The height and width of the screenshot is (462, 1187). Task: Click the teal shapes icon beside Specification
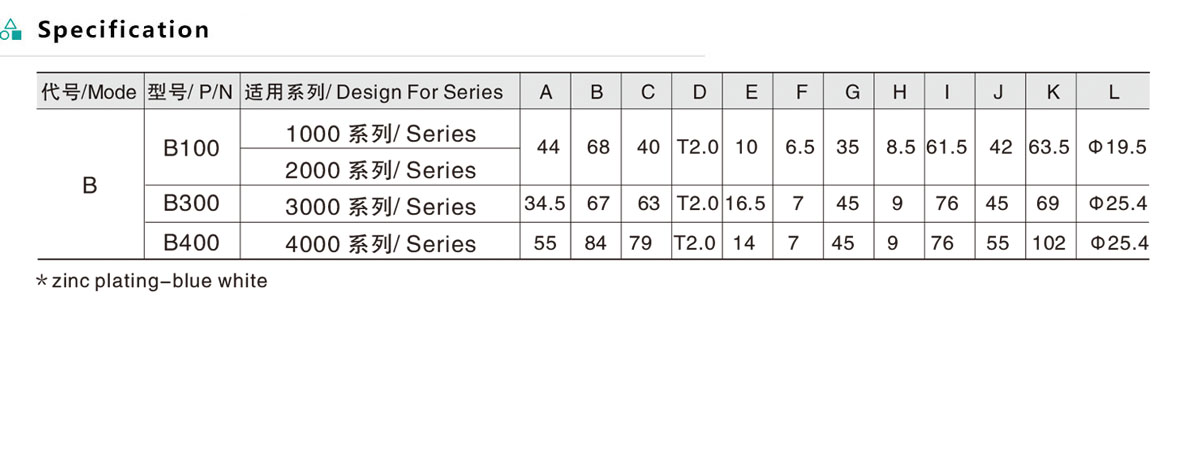pos(11,29)
